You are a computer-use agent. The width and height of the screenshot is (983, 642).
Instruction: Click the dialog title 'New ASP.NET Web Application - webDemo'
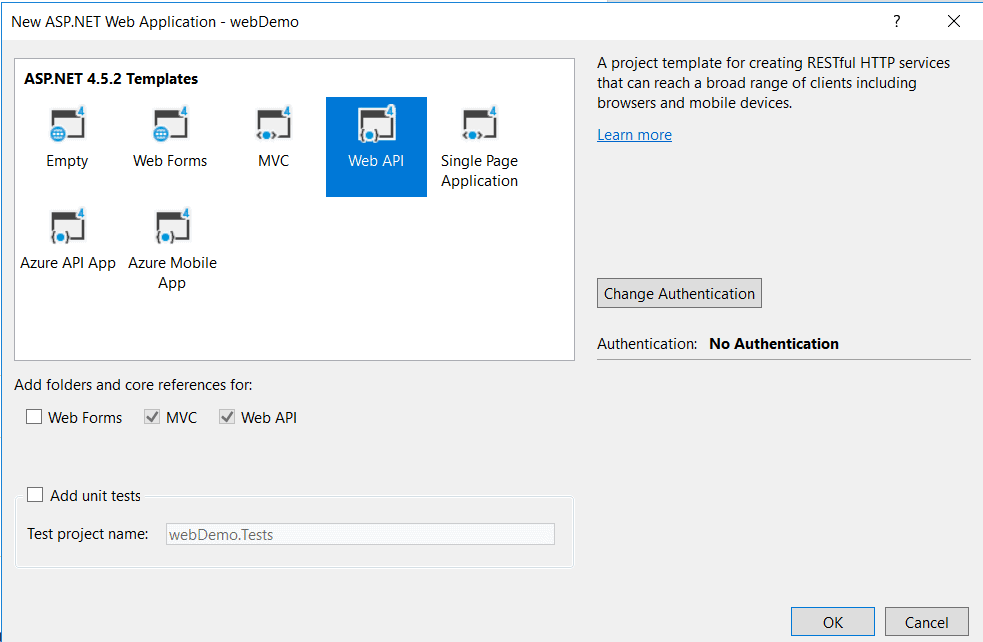[x=155, y=22]
